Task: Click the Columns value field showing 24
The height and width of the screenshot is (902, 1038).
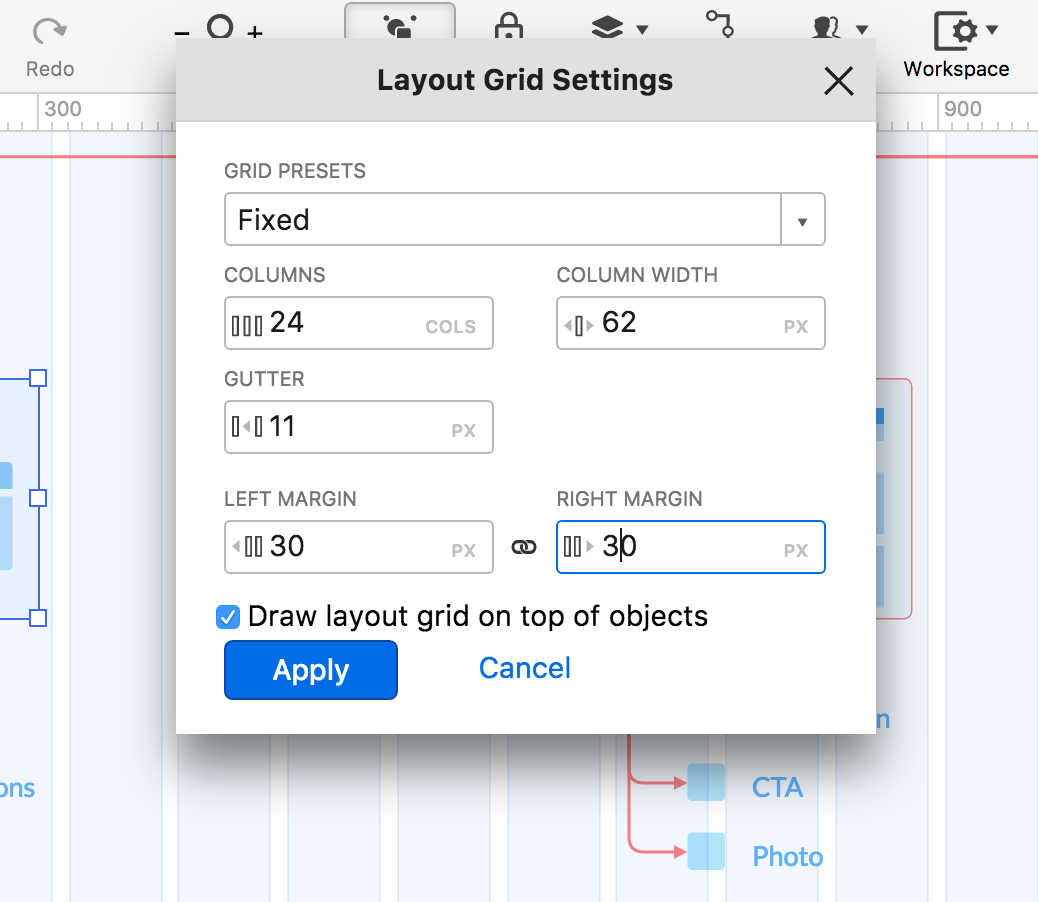Action: pyautogui.click(x=359, y=323)
